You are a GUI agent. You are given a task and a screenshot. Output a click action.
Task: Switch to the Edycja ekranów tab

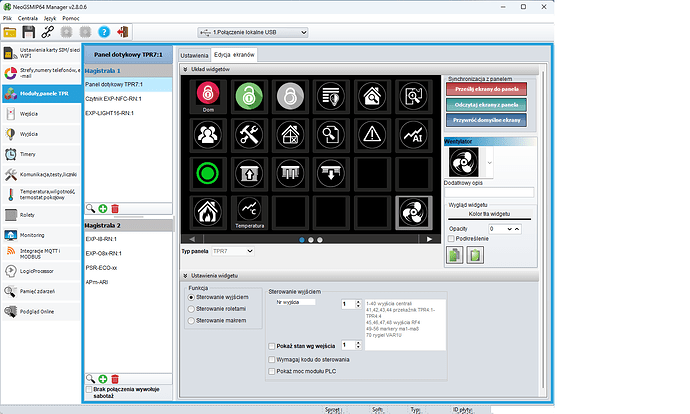234,55
